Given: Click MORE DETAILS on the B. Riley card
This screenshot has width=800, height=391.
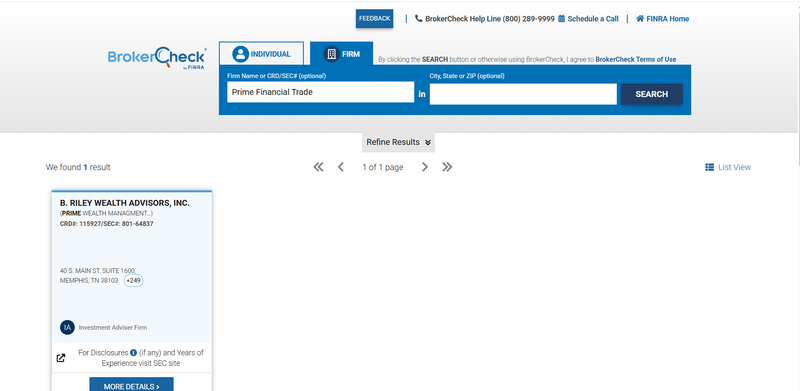Looking at the screenshot, I should 132,385.
